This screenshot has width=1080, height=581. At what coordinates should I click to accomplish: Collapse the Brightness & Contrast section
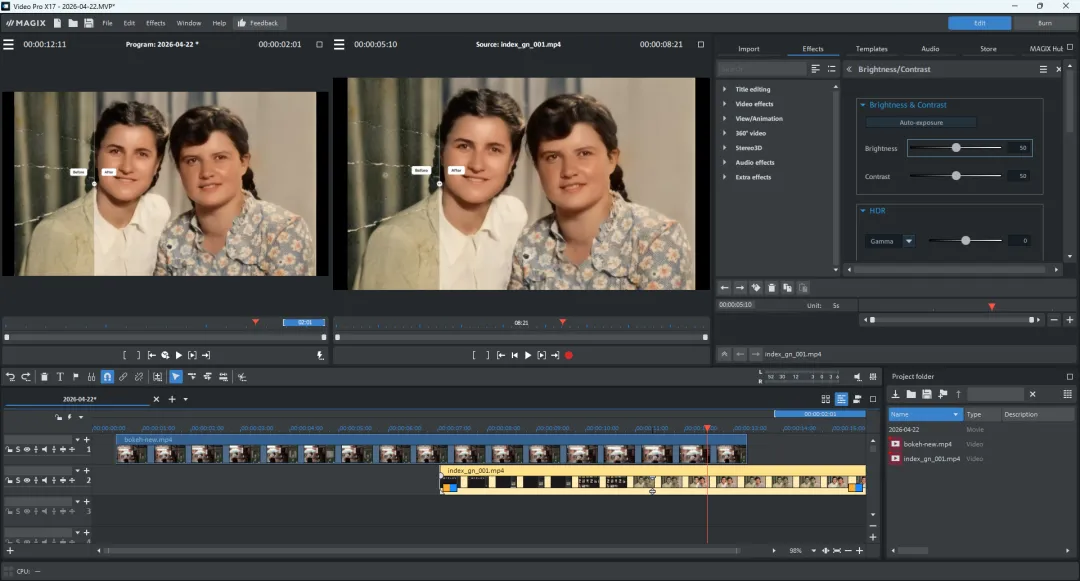863,105
